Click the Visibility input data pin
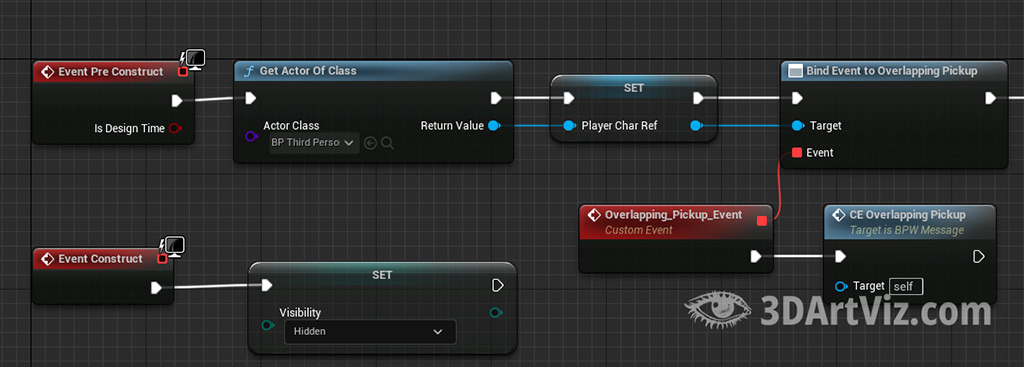The image size is (1024, 367). [x=267, y=325]
